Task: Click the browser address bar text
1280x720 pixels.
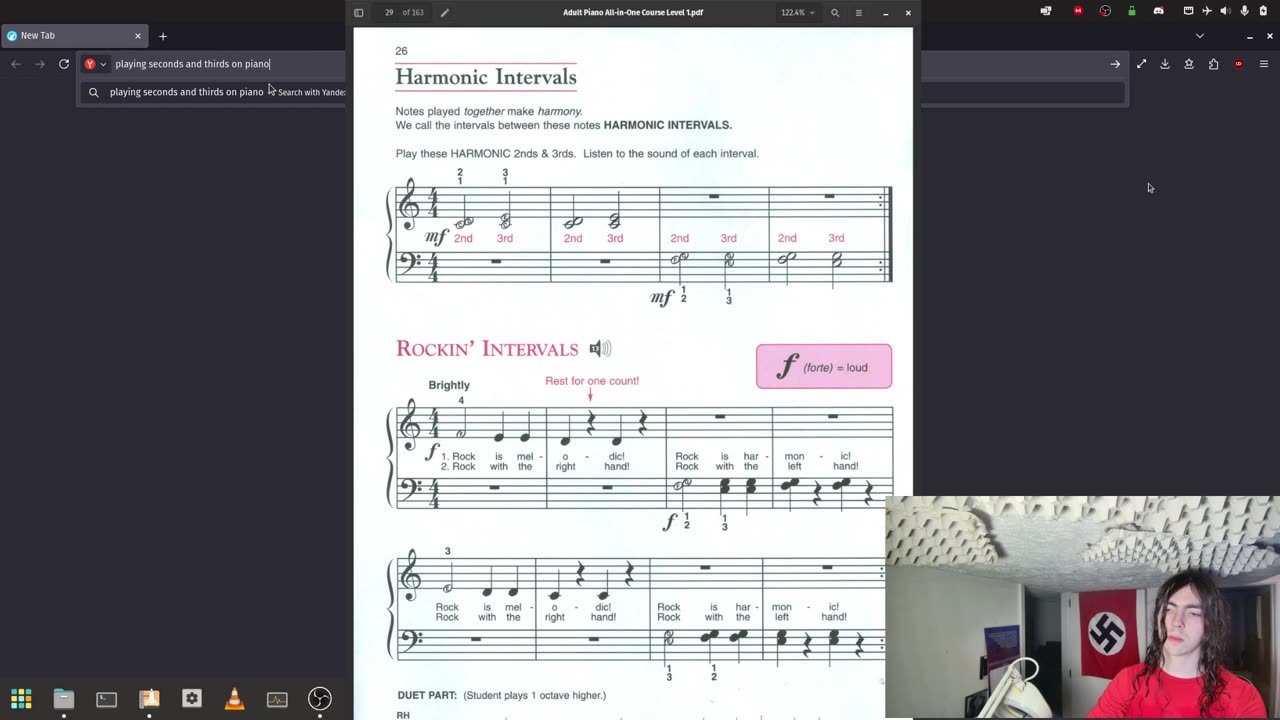Action: point(192,64)
